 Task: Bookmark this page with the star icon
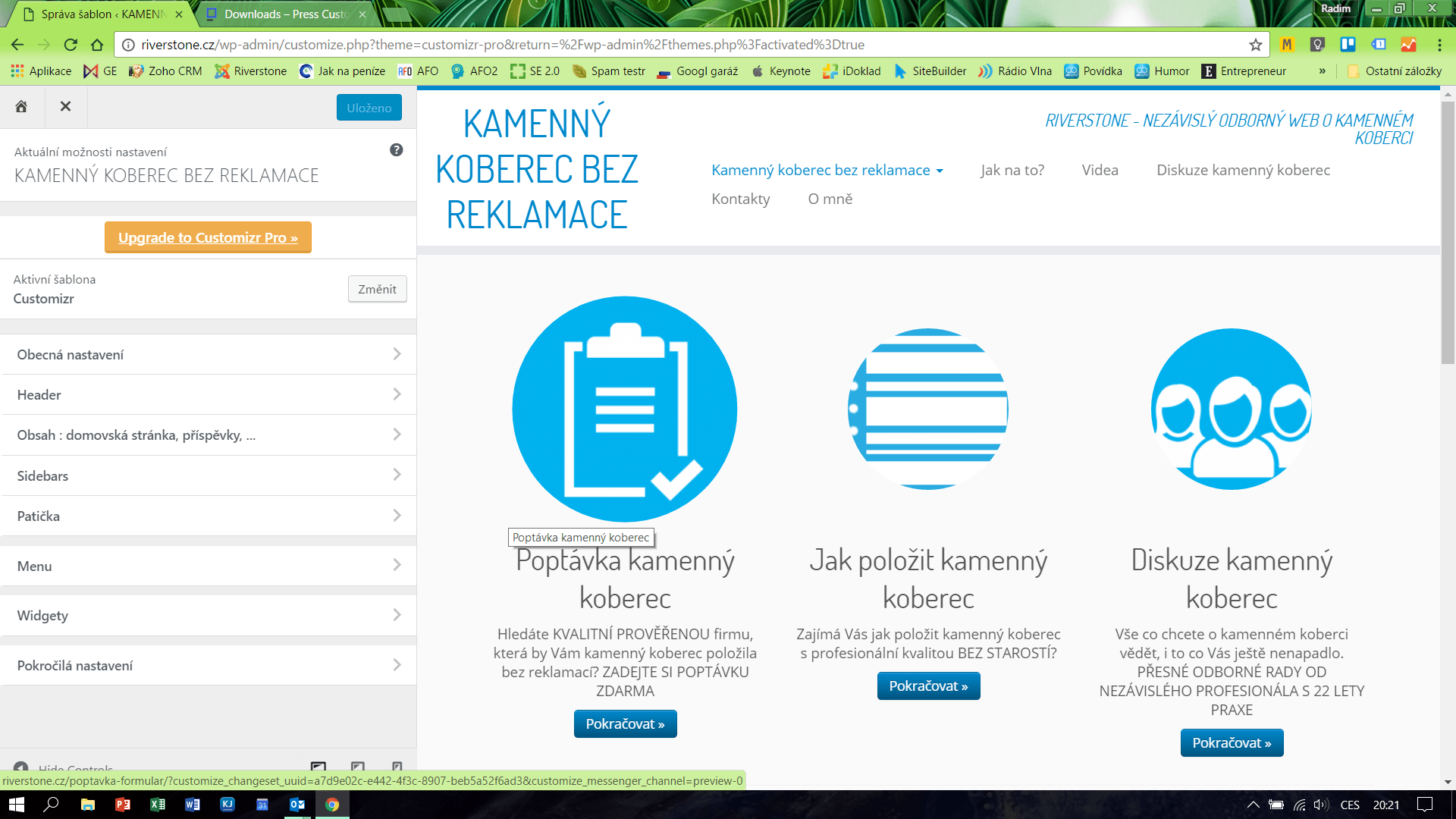click(1256, 45)
